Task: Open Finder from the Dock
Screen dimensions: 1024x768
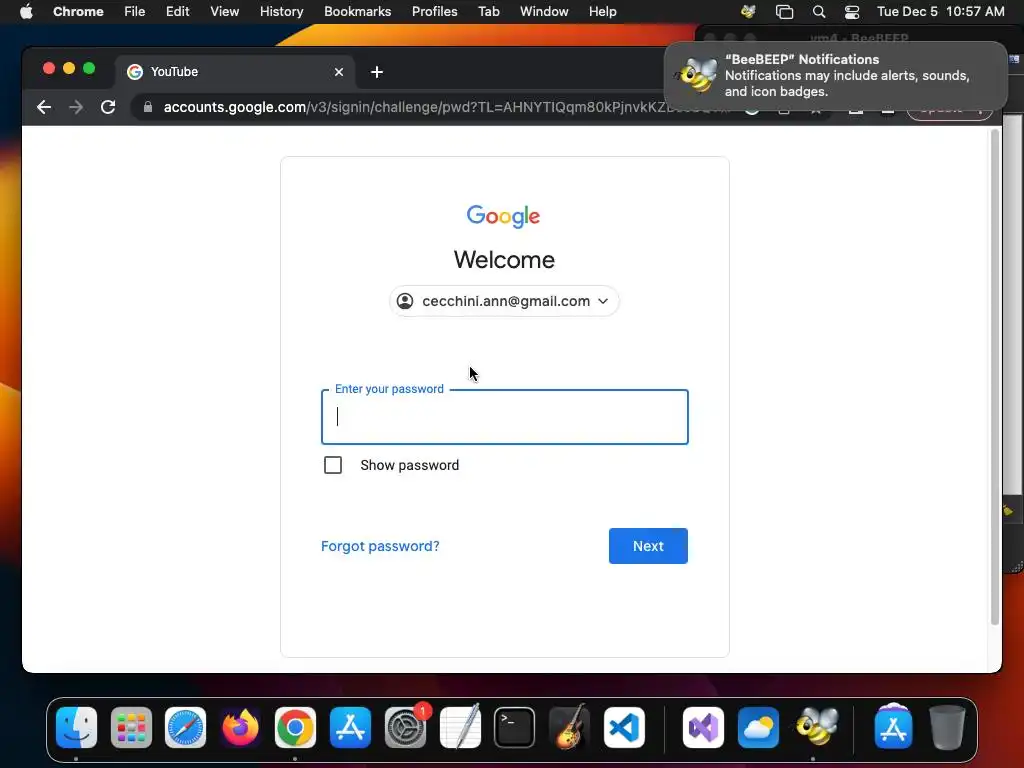Action: pyautogui.click(x=76, y=728)
